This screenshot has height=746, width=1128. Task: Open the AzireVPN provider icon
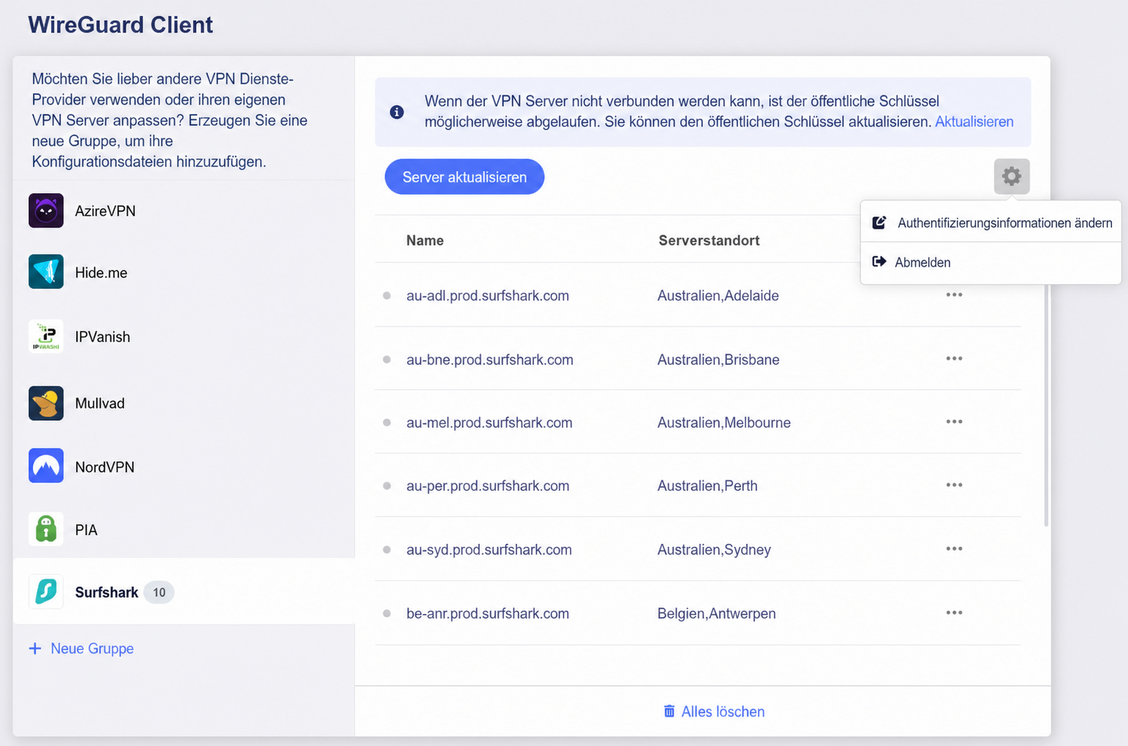[x=46, y=211]
